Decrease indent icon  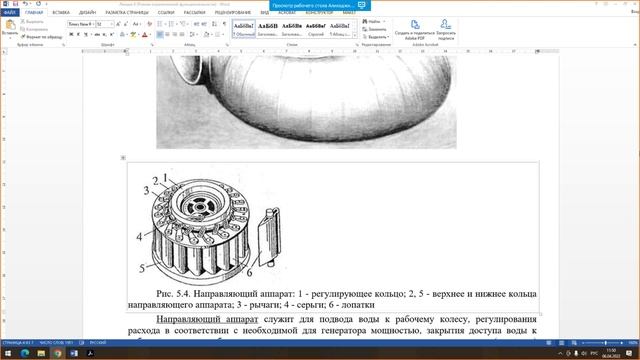point(197,24)
